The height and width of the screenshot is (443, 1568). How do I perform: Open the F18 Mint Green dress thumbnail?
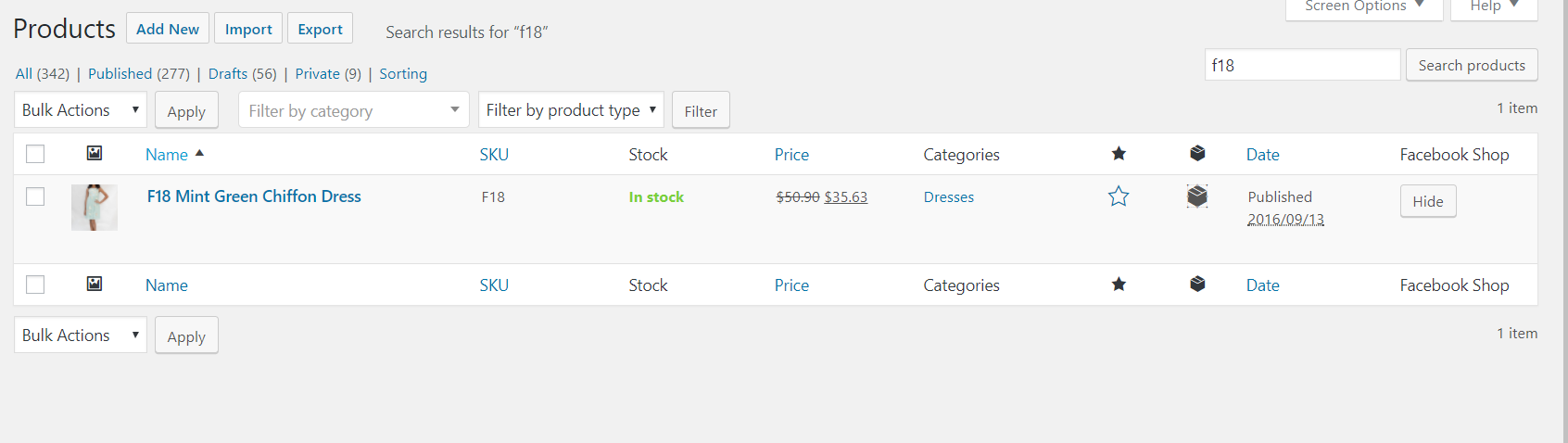coord(95,208)
